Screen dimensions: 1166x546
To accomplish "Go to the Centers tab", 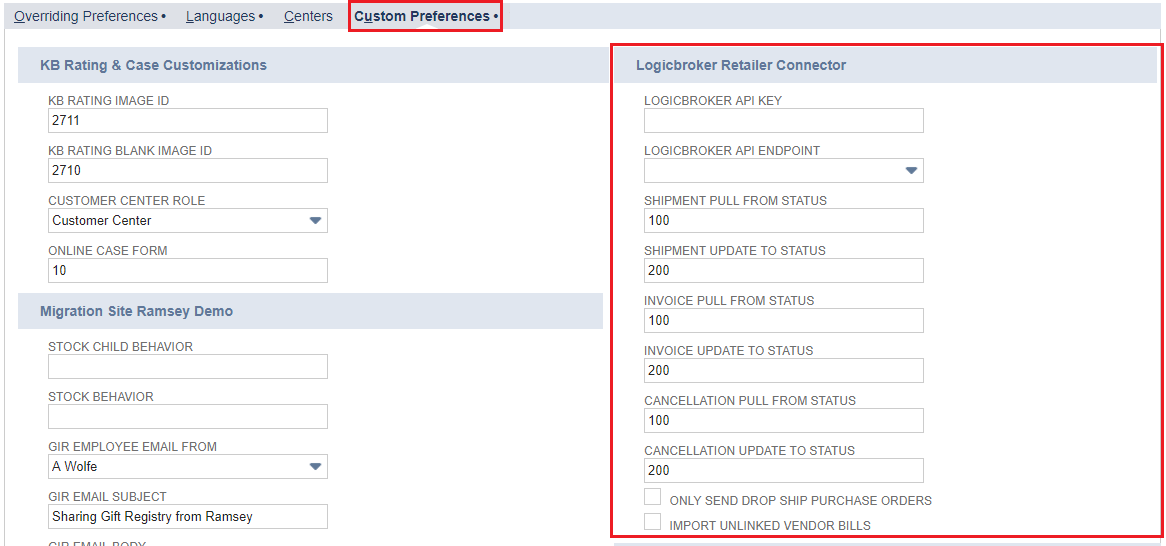I will click(308, 17).
